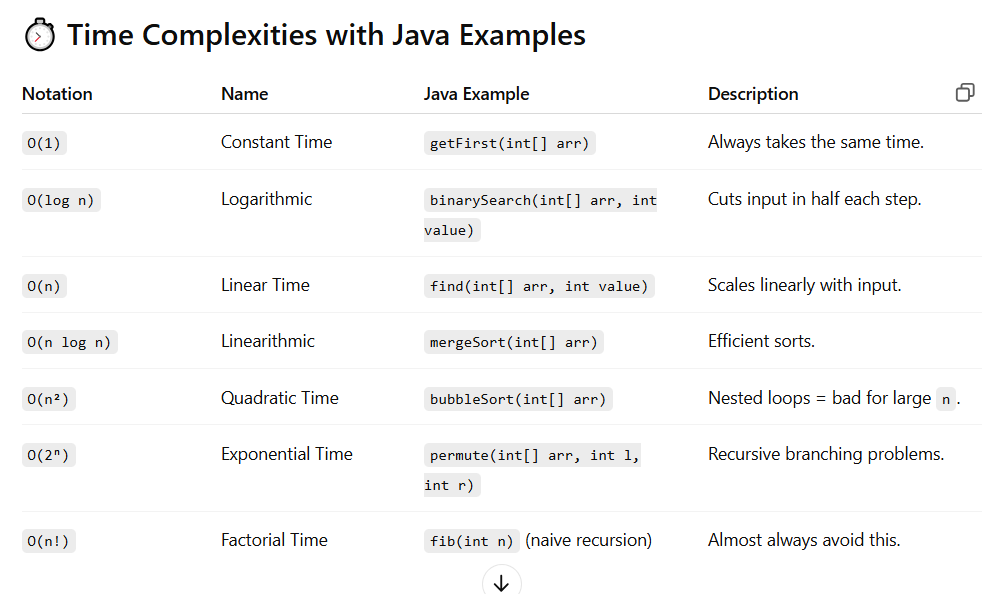The width and height of the screenshot is (995, 594).
Task: Select the O(2ⁿ) notation chip
Action: coord(48,454)
